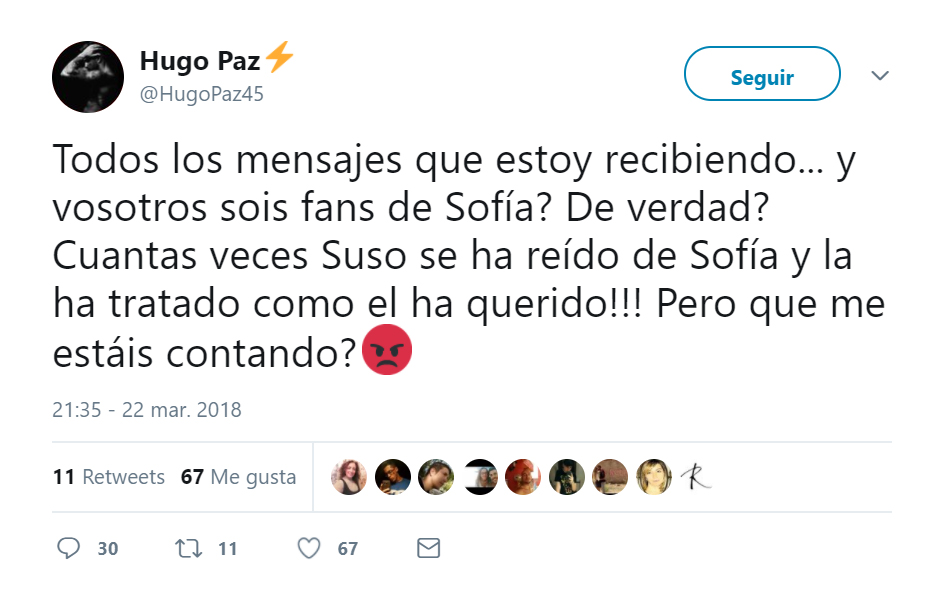Open the blonde woman liker avatar
The image size is (945, 598).
tap(653, 477)
